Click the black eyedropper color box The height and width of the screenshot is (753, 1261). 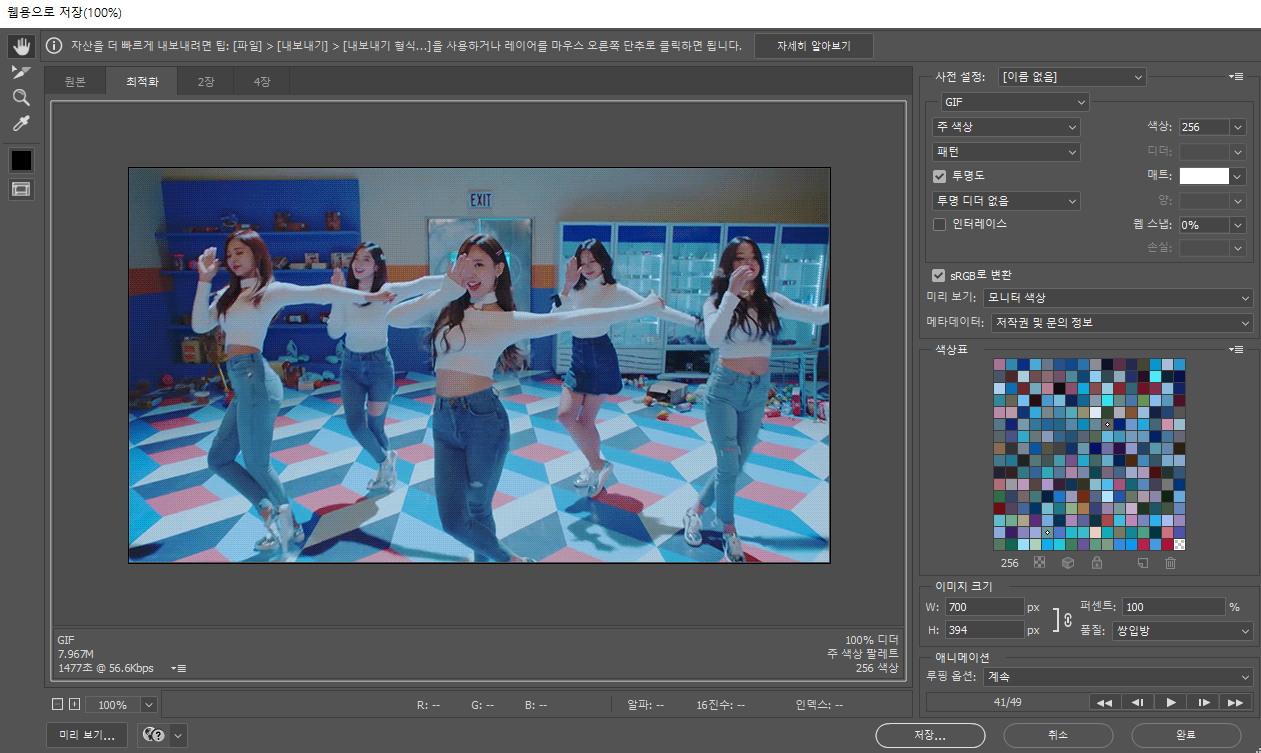tap(21, 160)
